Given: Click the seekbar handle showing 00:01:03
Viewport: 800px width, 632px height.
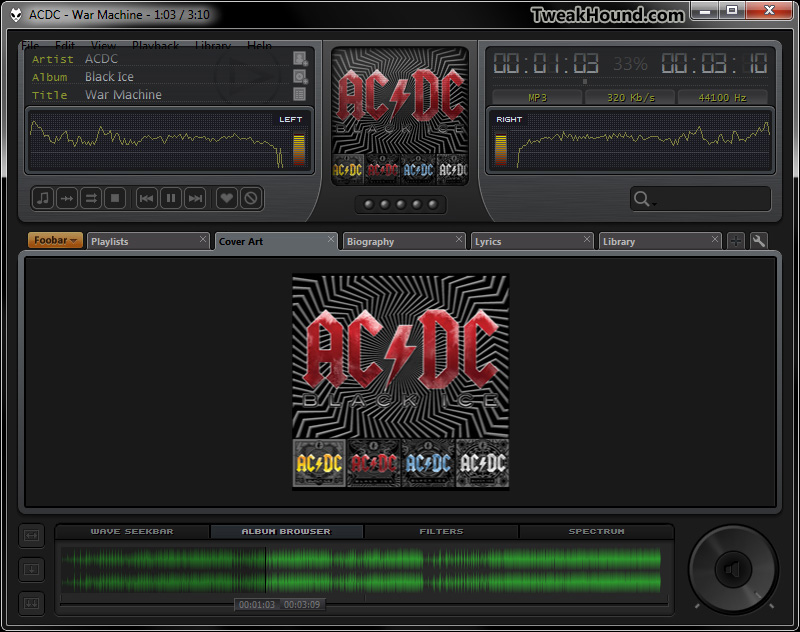Looking at the screenshot, I should 280,604.
